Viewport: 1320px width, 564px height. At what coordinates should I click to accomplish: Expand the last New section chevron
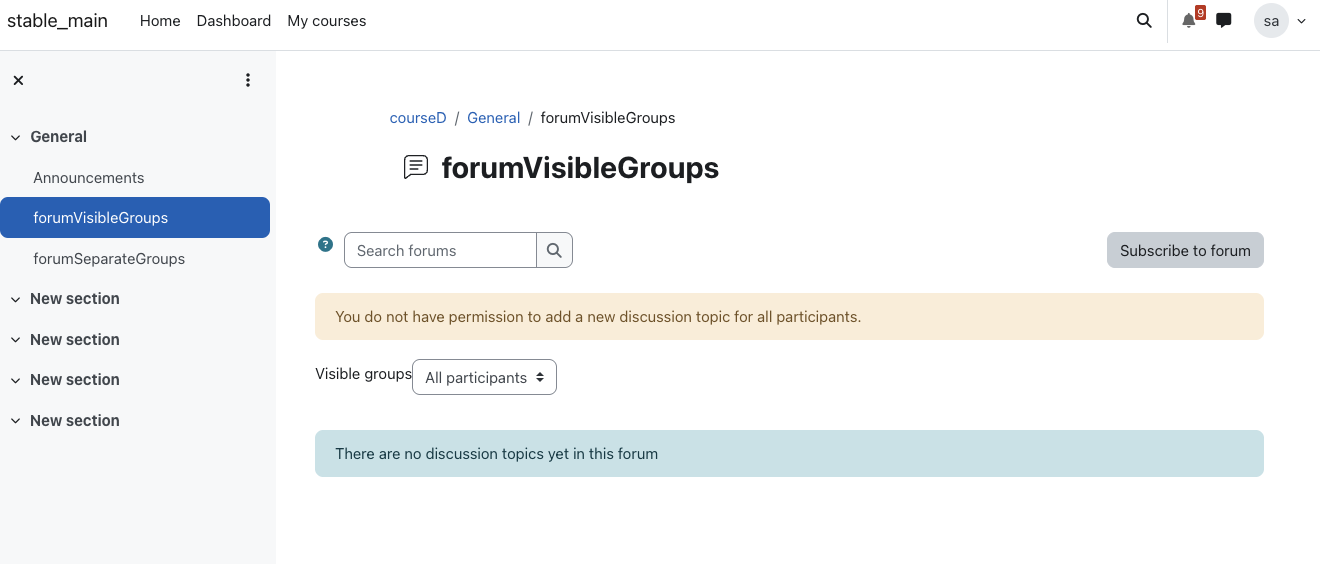click(16, 421)
